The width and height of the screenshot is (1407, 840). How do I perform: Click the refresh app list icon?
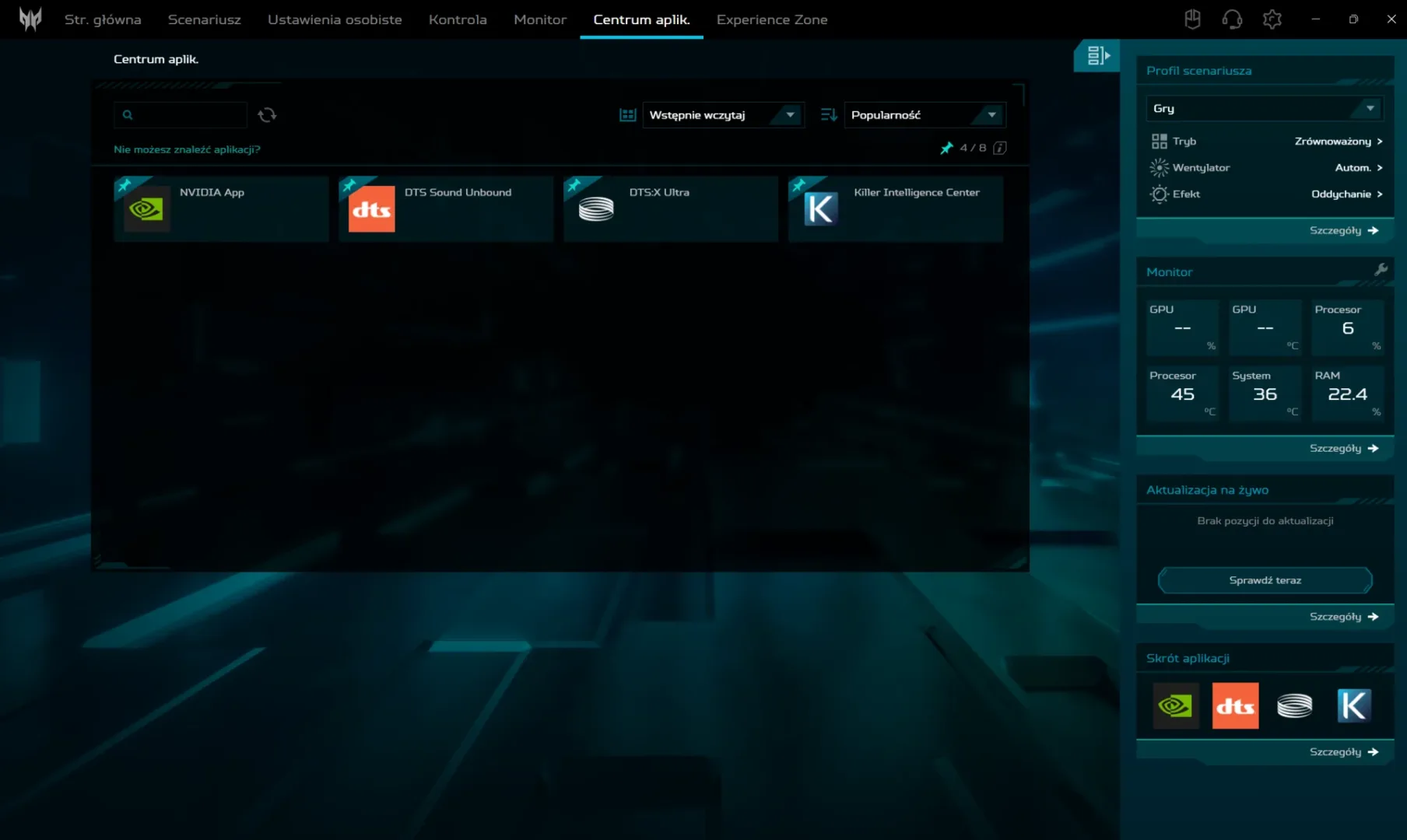(267, 115)
